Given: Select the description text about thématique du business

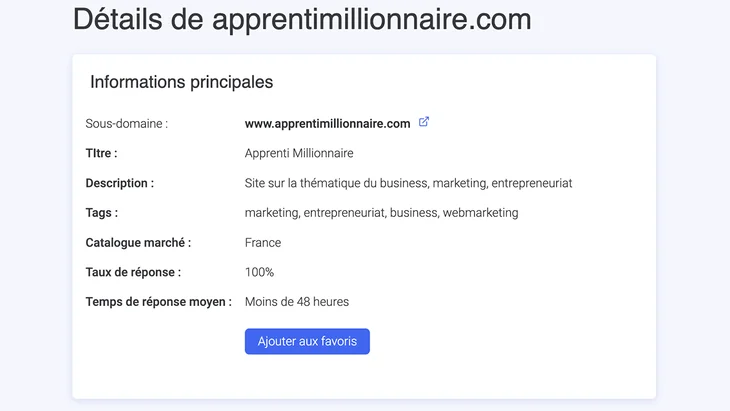Looking at the screenshot, I should 408,183.
